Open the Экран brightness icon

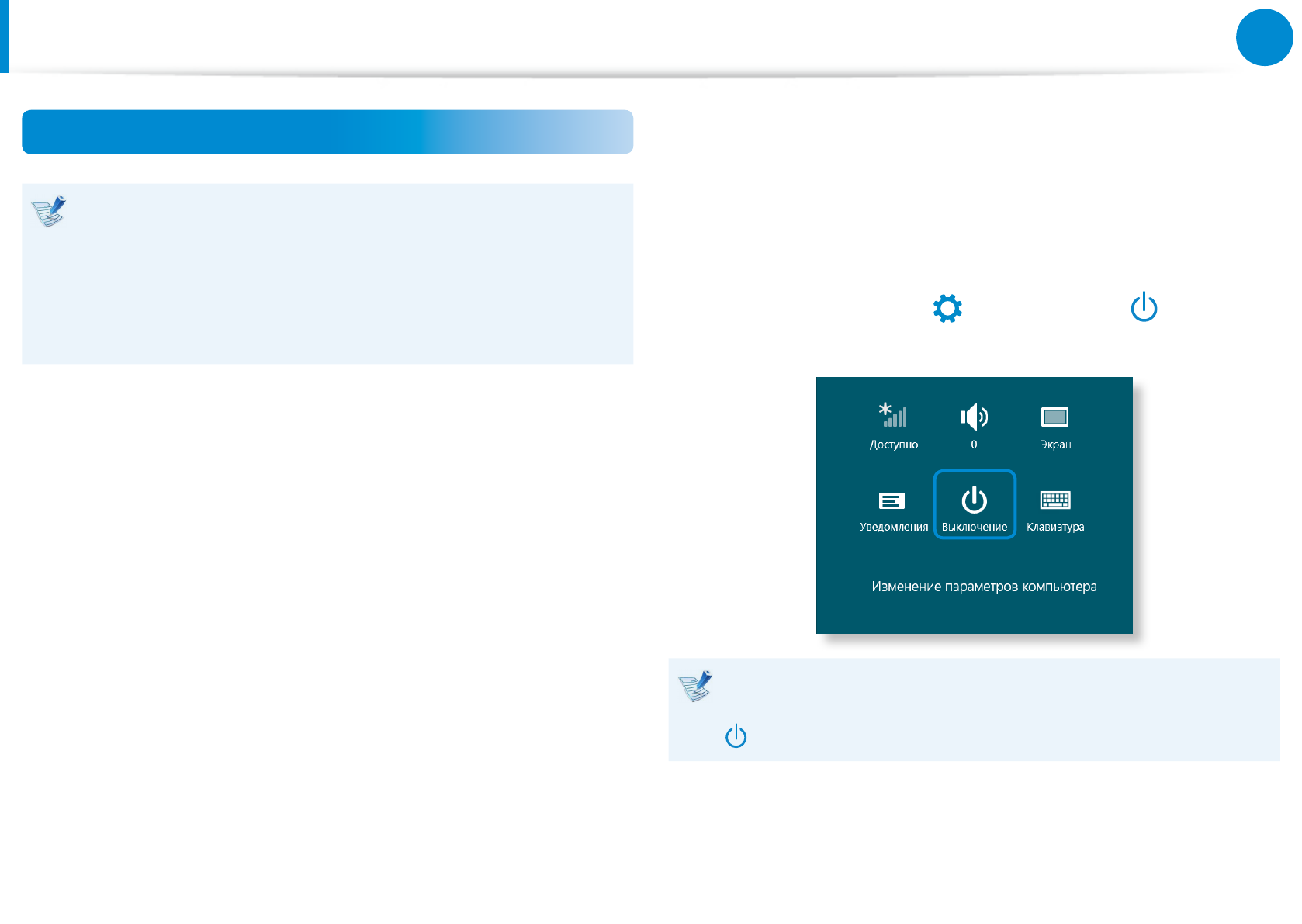point(1054,417)
